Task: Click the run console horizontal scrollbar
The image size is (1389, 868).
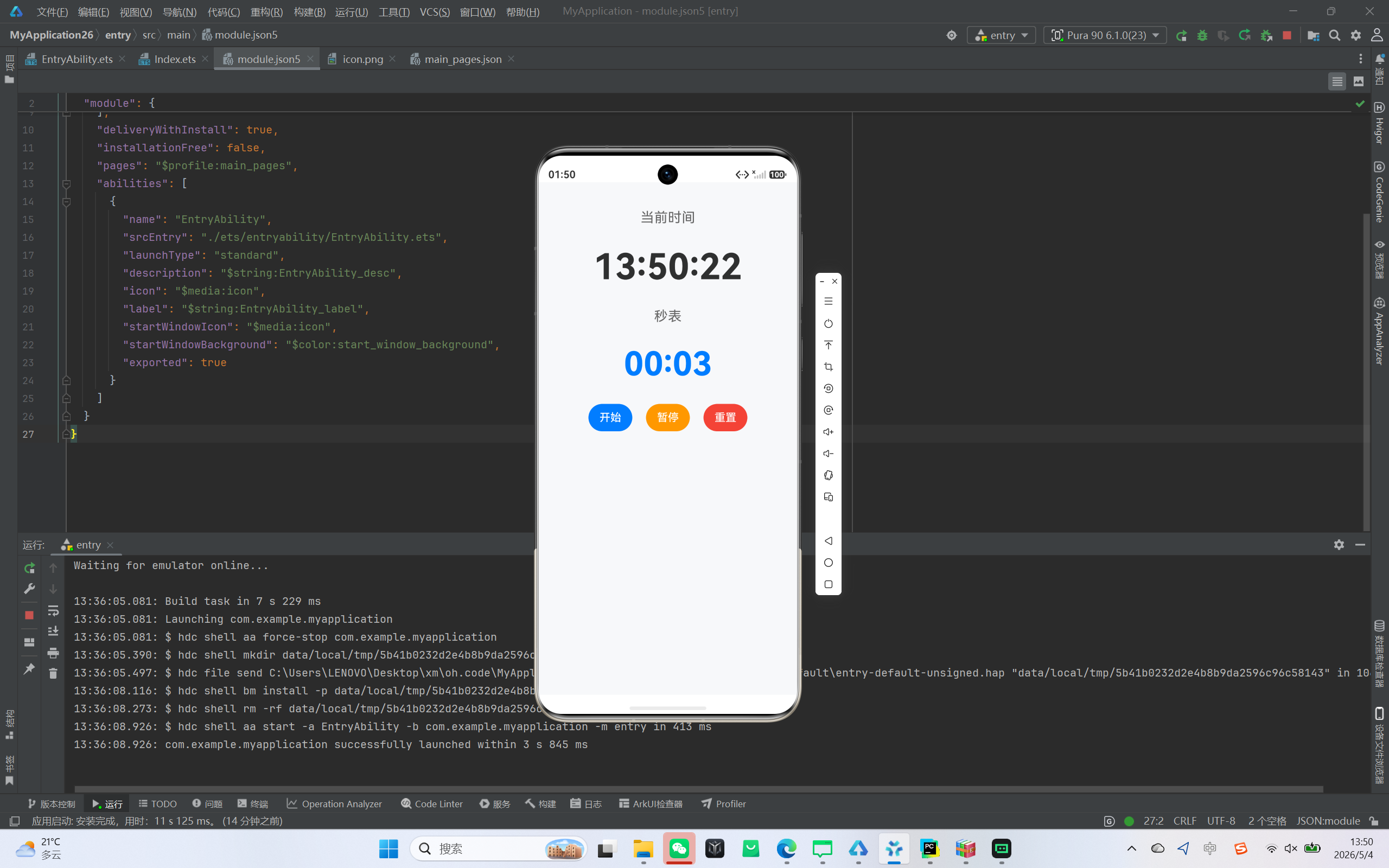Action: click(698, 789)
